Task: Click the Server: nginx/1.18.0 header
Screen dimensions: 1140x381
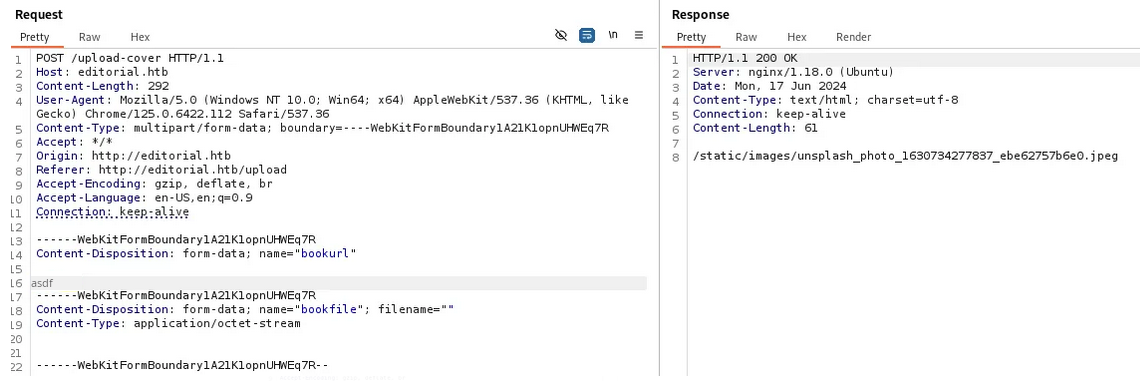Action: tap(793, 72)
